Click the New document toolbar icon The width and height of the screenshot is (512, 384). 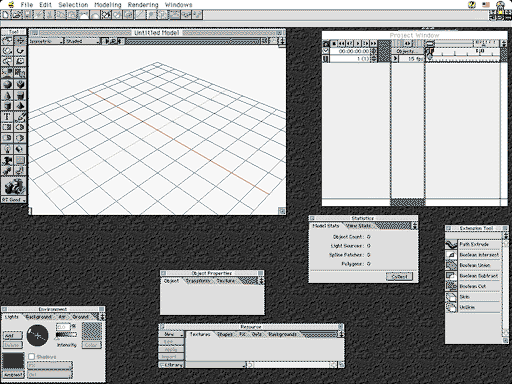pos(6,15)
